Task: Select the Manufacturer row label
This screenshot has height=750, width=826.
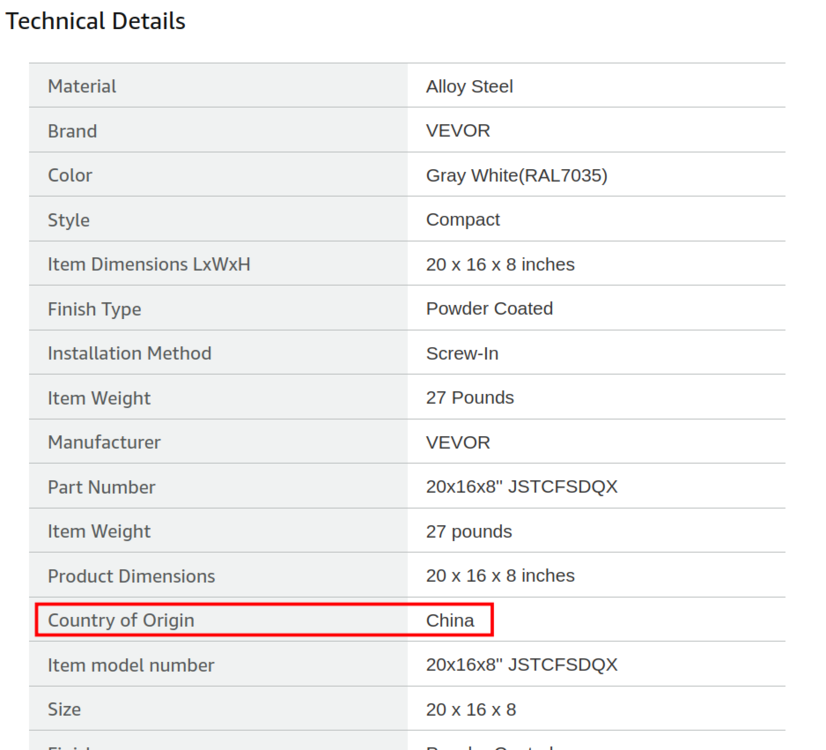Action: coord(104,442)
